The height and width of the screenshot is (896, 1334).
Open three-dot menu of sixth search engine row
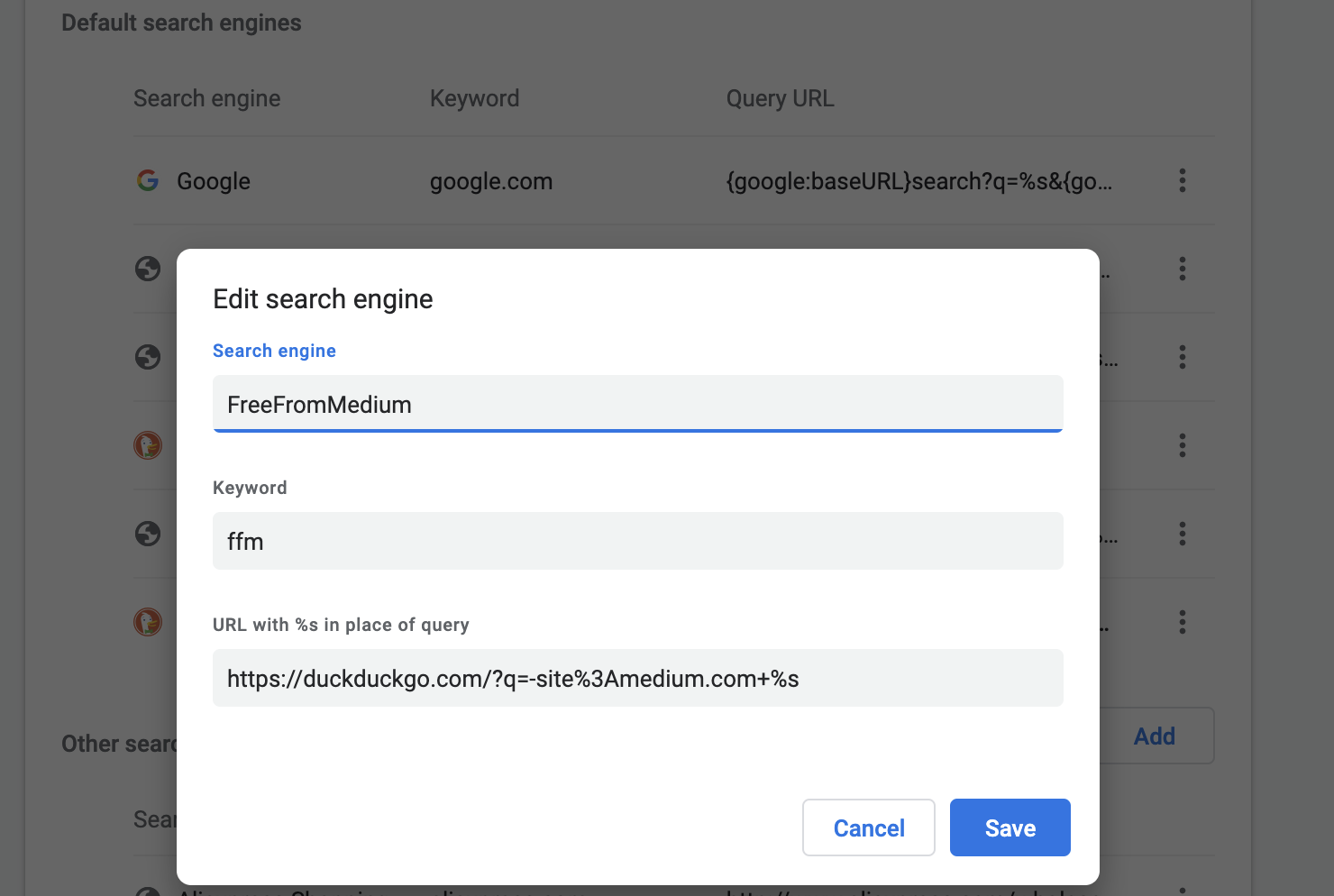point(1182,622)
